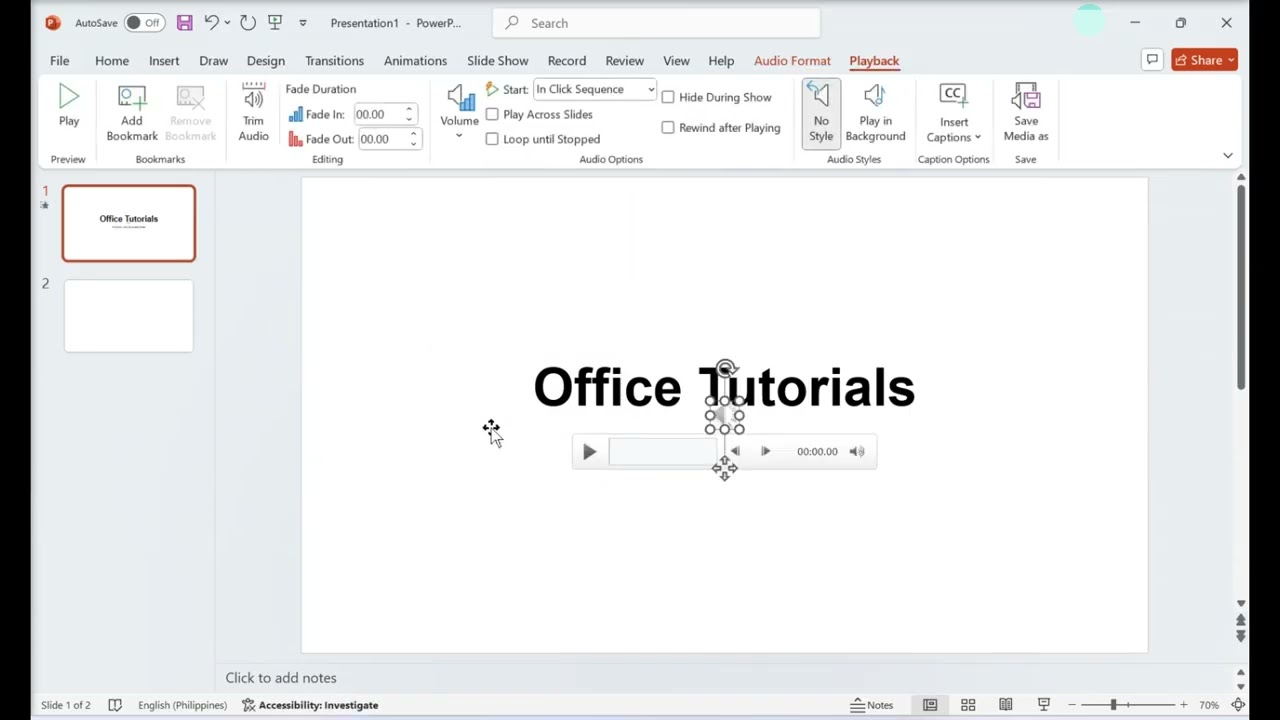1280x720 pixels.
Task: Switch to the Audio Format tab
Action: pyautogui.click(x=792, y=60)
